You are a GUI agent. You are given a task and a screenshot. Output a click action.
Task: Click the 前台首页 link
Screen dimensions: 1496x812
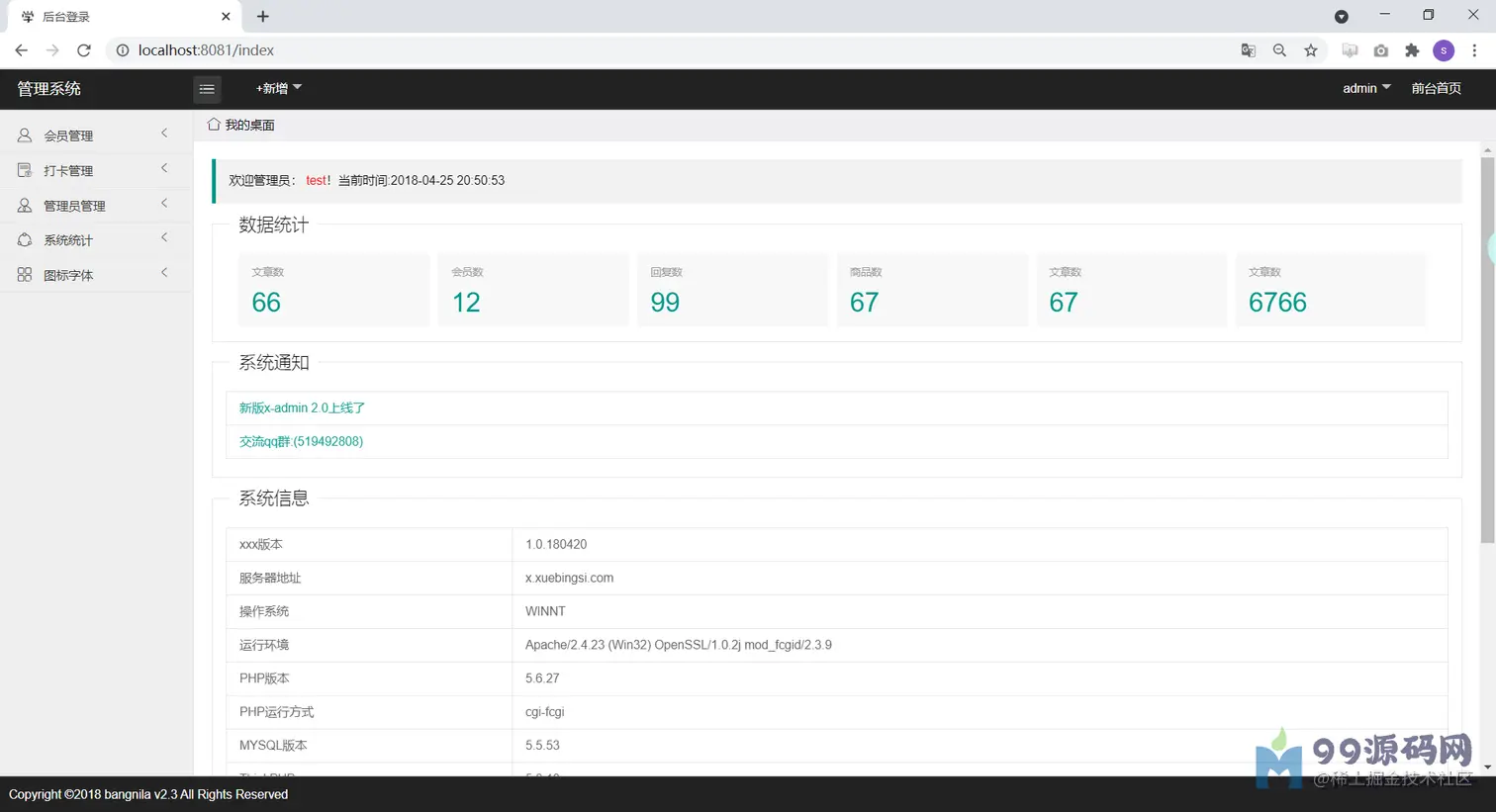[x=1436, y=88]
